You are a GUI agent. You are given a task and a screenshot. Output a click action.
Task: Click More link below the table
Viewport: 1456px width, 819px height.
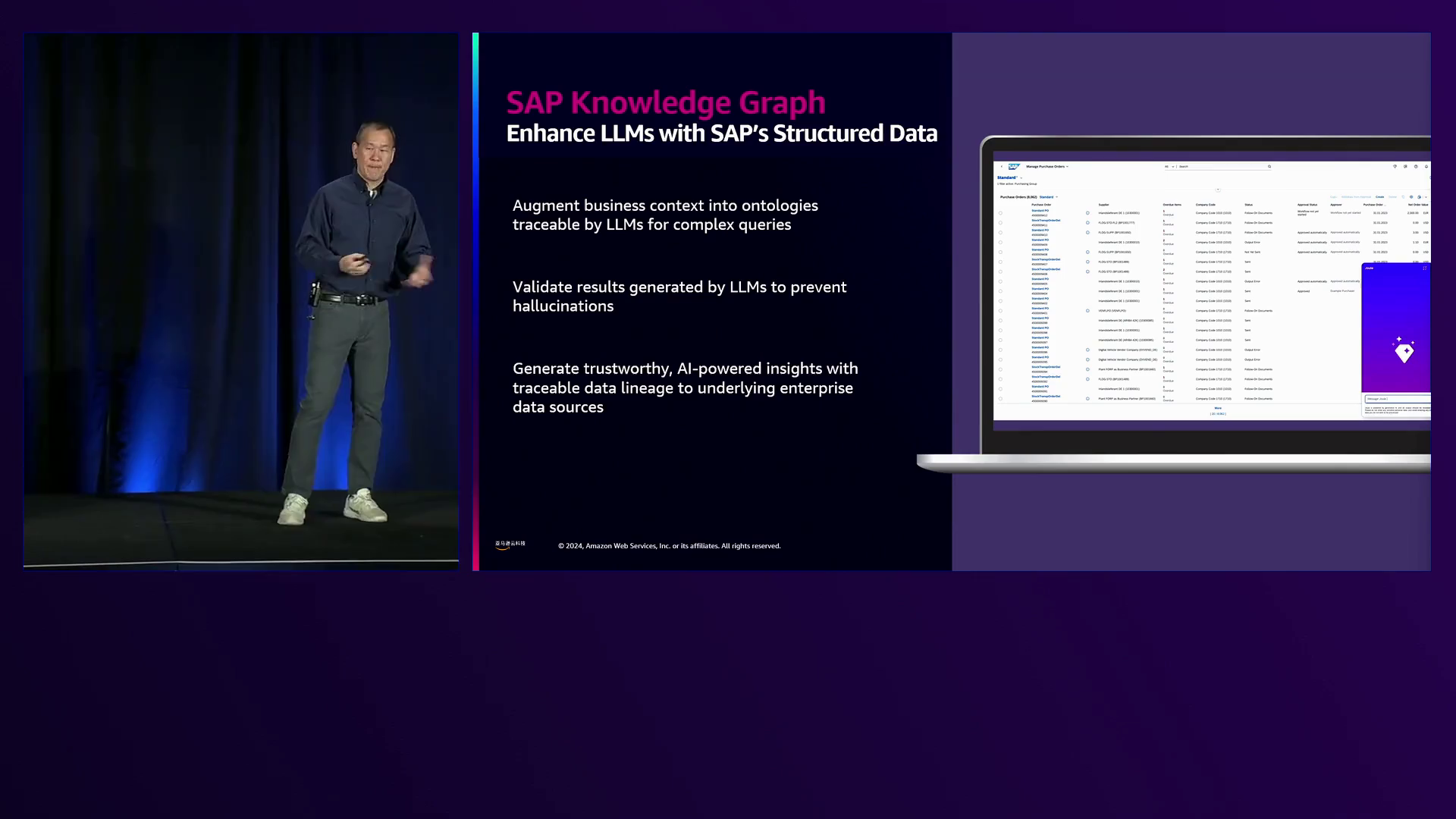point(1218,408)
